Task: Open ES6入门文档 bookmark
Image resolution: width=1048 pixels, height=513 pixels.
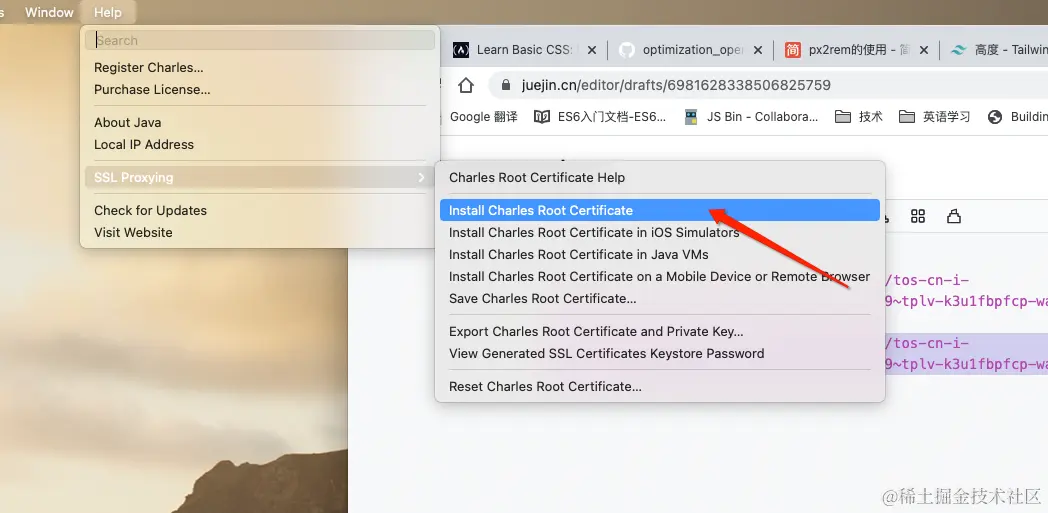Action: tap(600, 117)
